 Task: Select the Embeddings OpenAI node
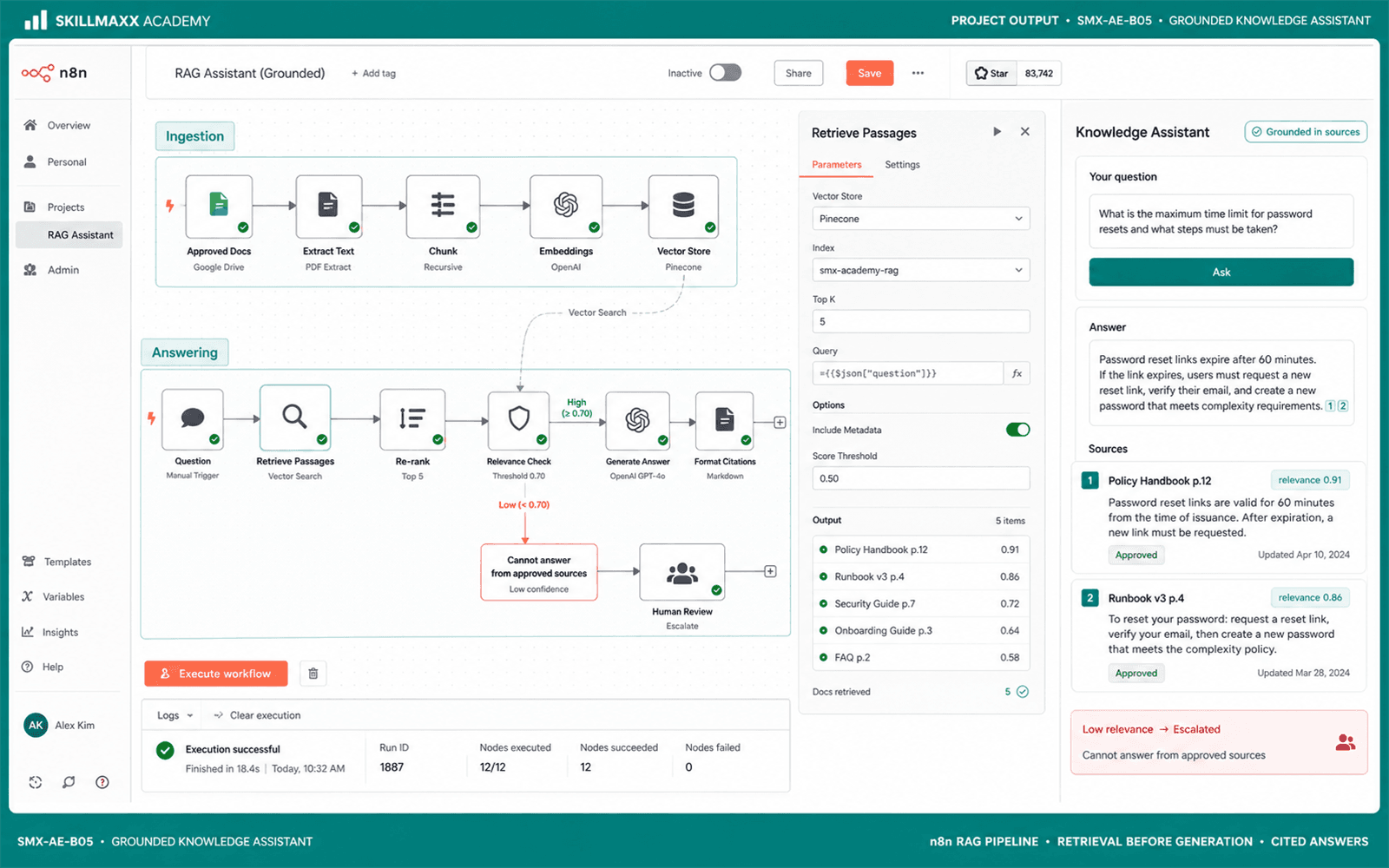click(566, 207)
